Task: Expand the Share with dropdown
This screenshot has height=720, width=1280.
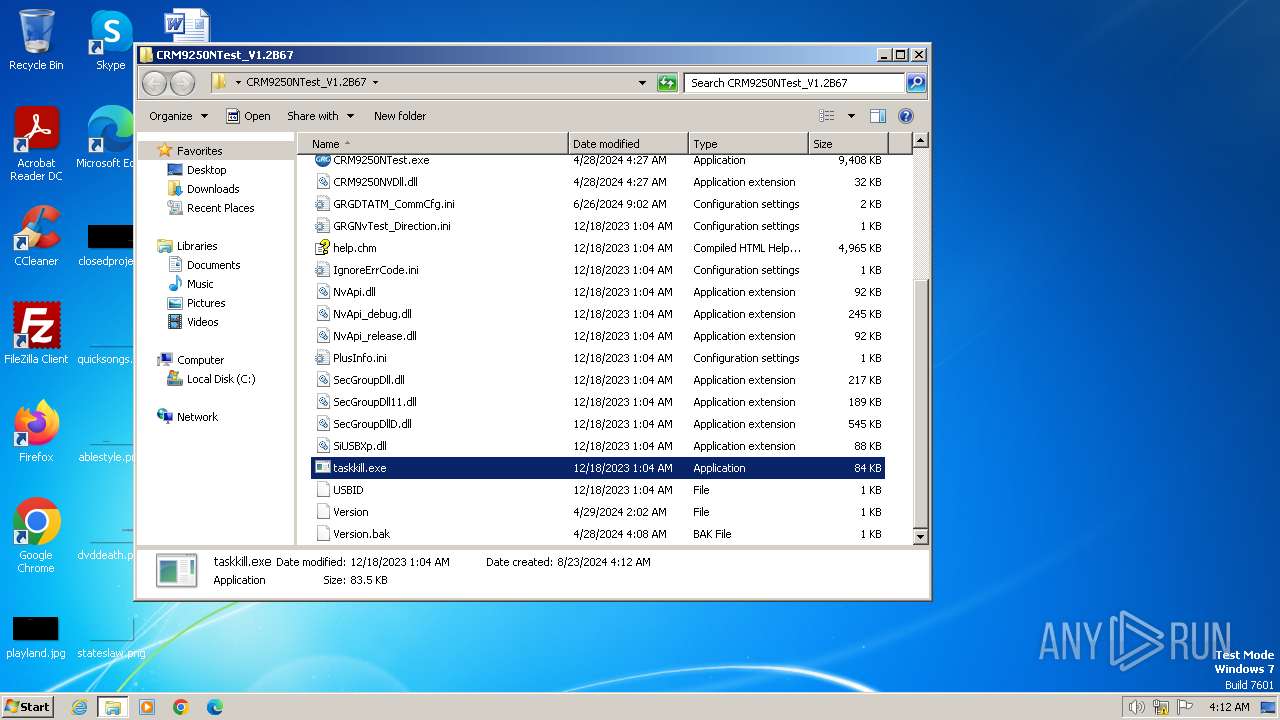Action: 320,116
